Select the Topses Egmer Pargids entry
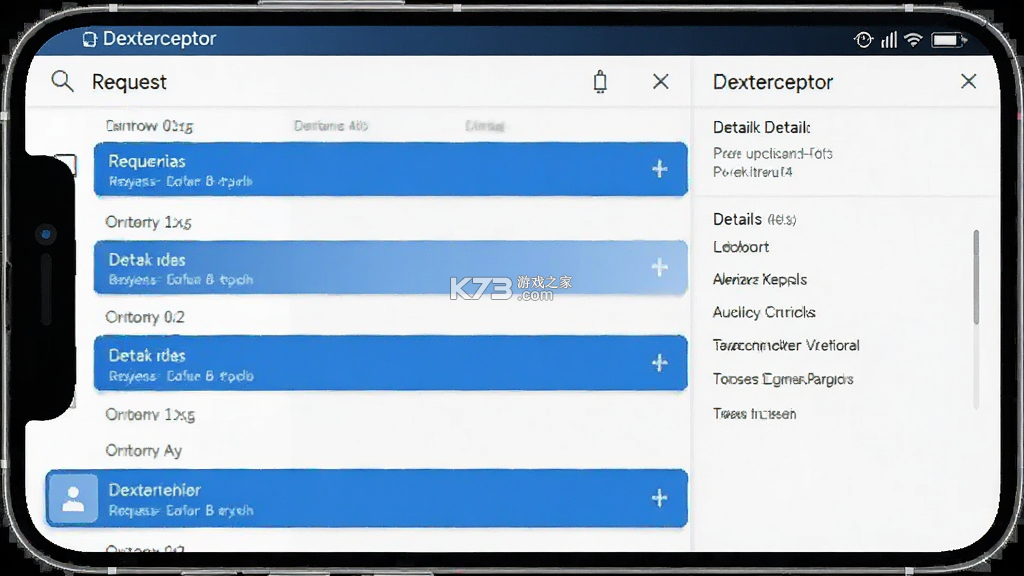This screenshot has height=576, width=1024. tap(783, 379)
